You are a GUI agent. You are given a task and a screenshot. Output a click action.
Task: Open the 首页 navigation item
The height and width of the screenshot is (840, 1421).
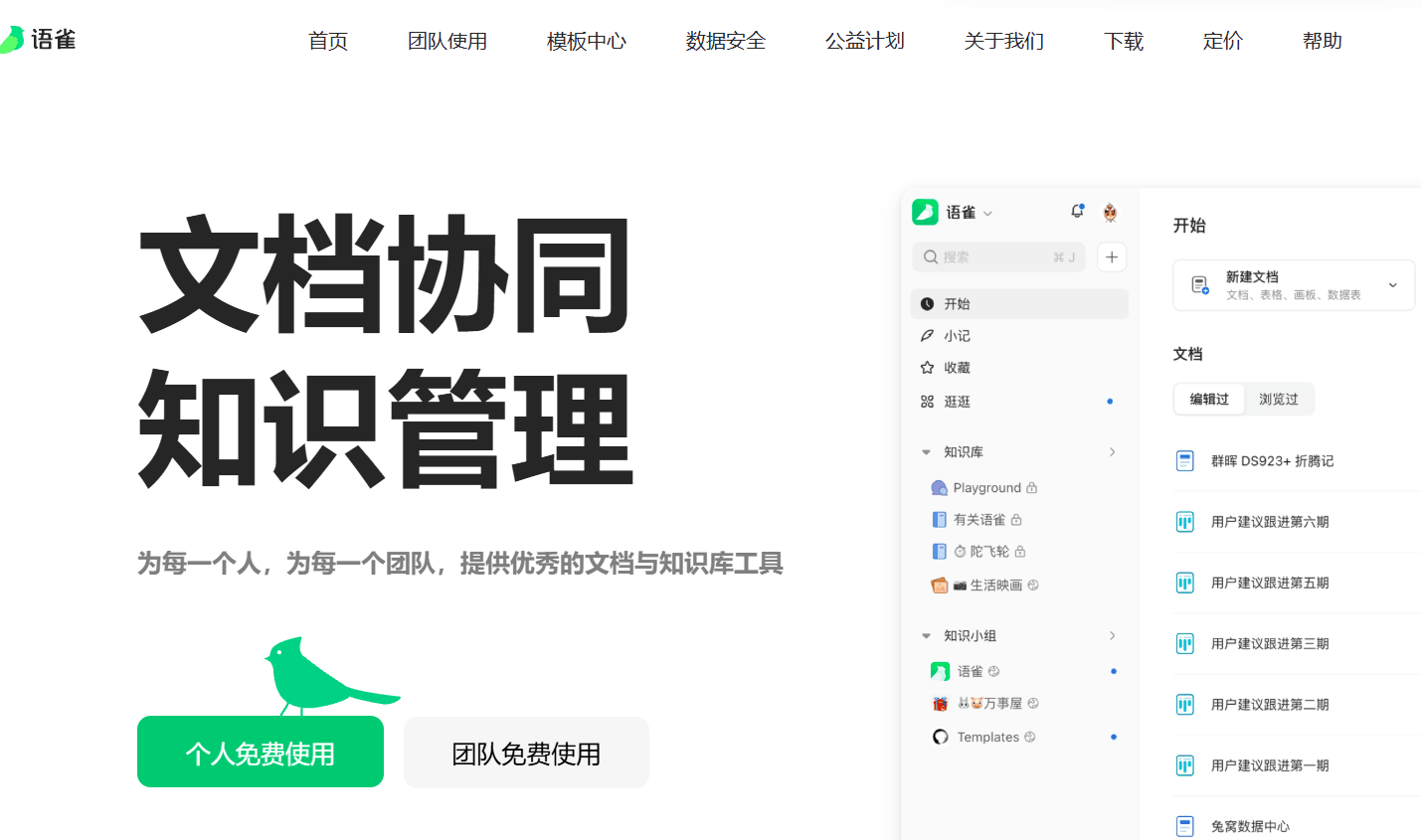(328, 41)
